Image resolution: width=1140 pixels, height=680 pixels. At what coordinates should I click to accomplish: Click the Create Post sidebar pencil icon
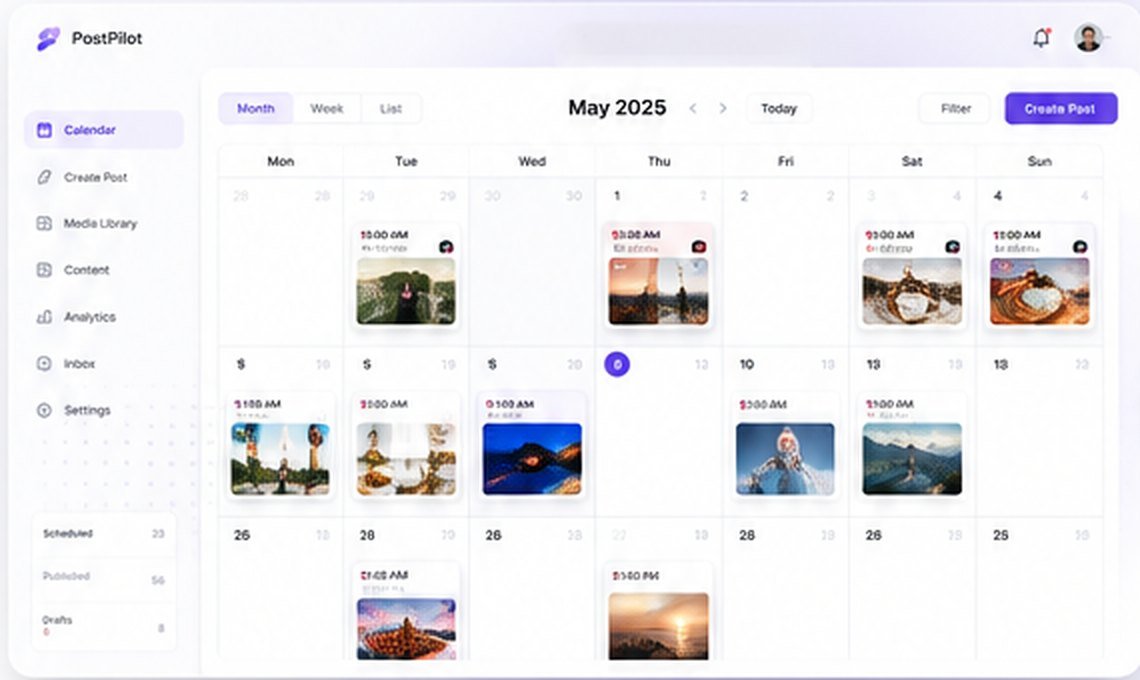(x=44, y=177)
